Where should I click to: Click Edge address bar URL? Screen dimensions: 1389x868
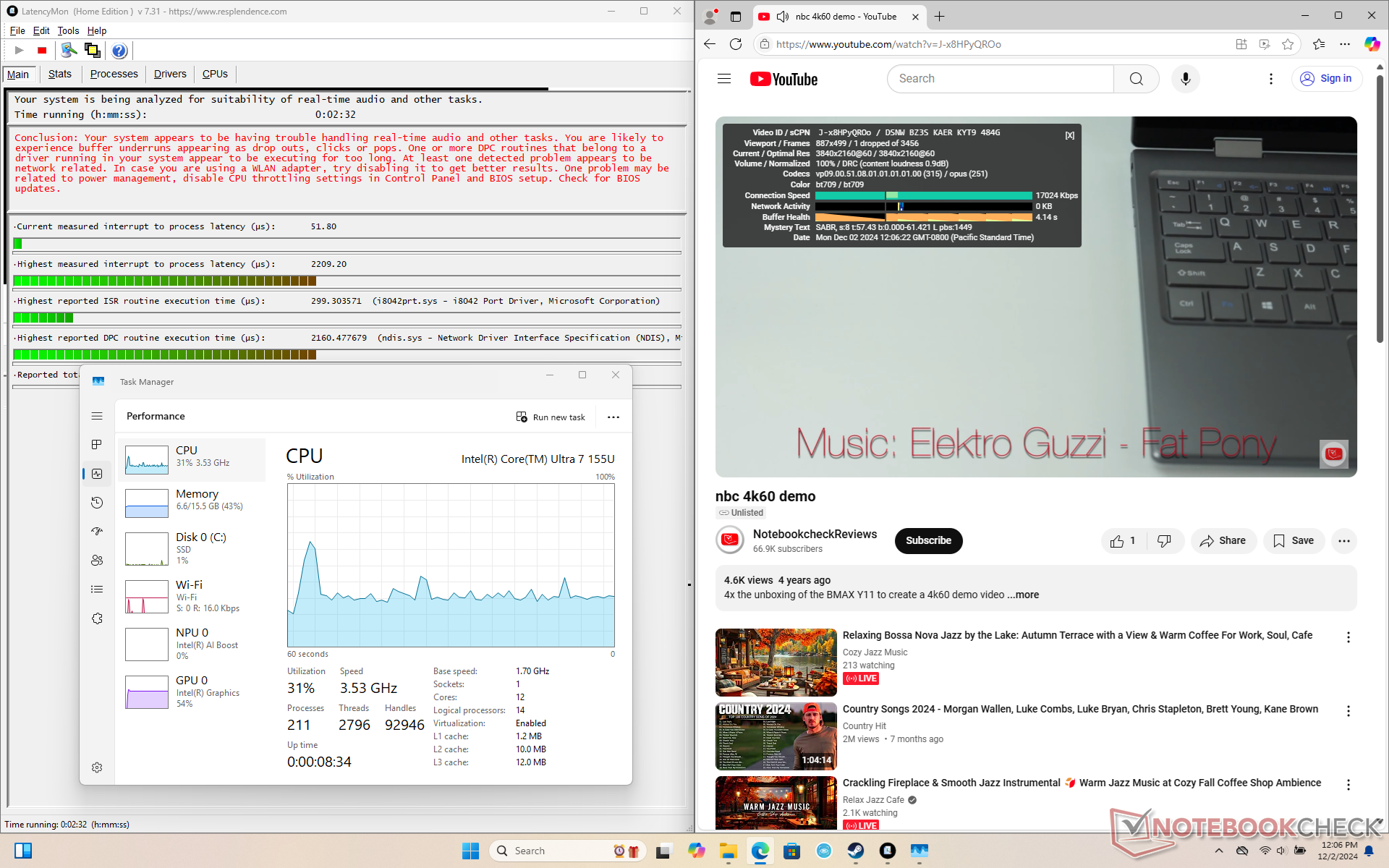[x=888, y=44]
